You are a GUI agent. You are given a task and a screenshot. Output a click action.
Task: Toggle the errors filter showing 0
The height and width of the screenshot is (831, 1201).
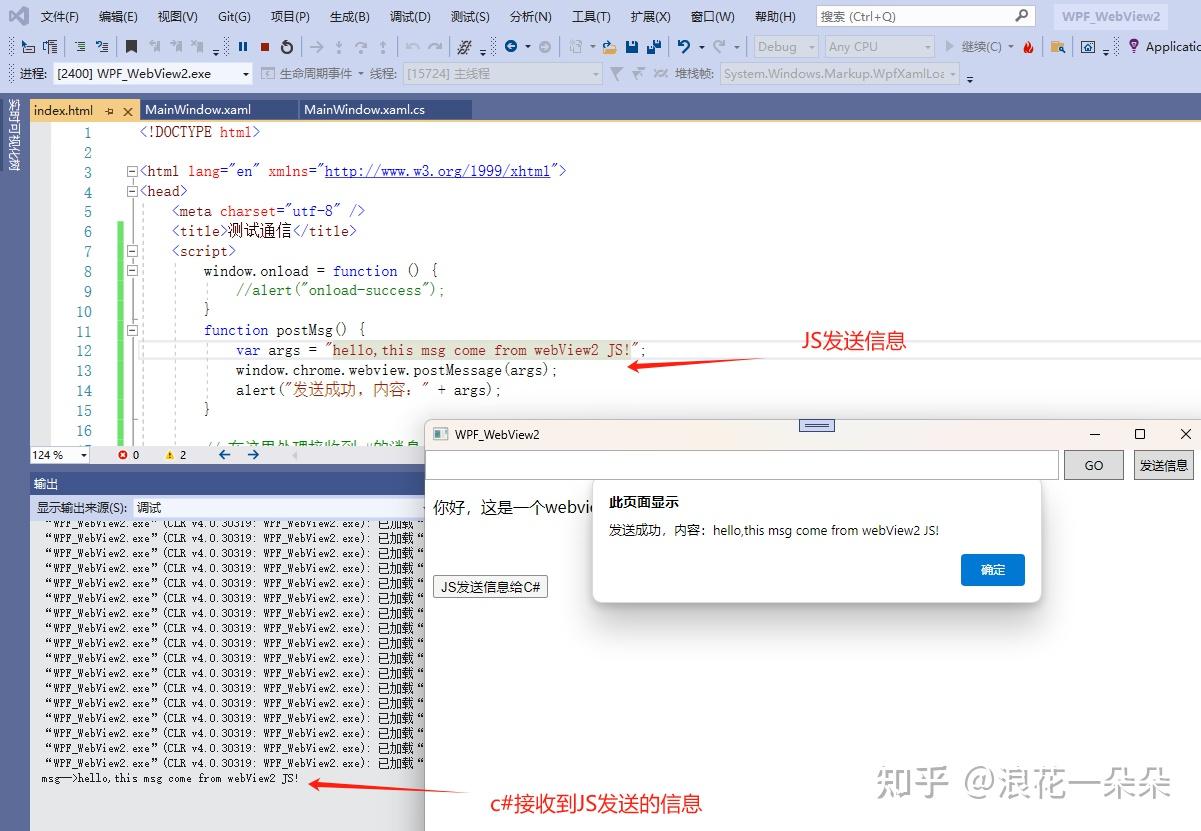[x=124, y=455]
